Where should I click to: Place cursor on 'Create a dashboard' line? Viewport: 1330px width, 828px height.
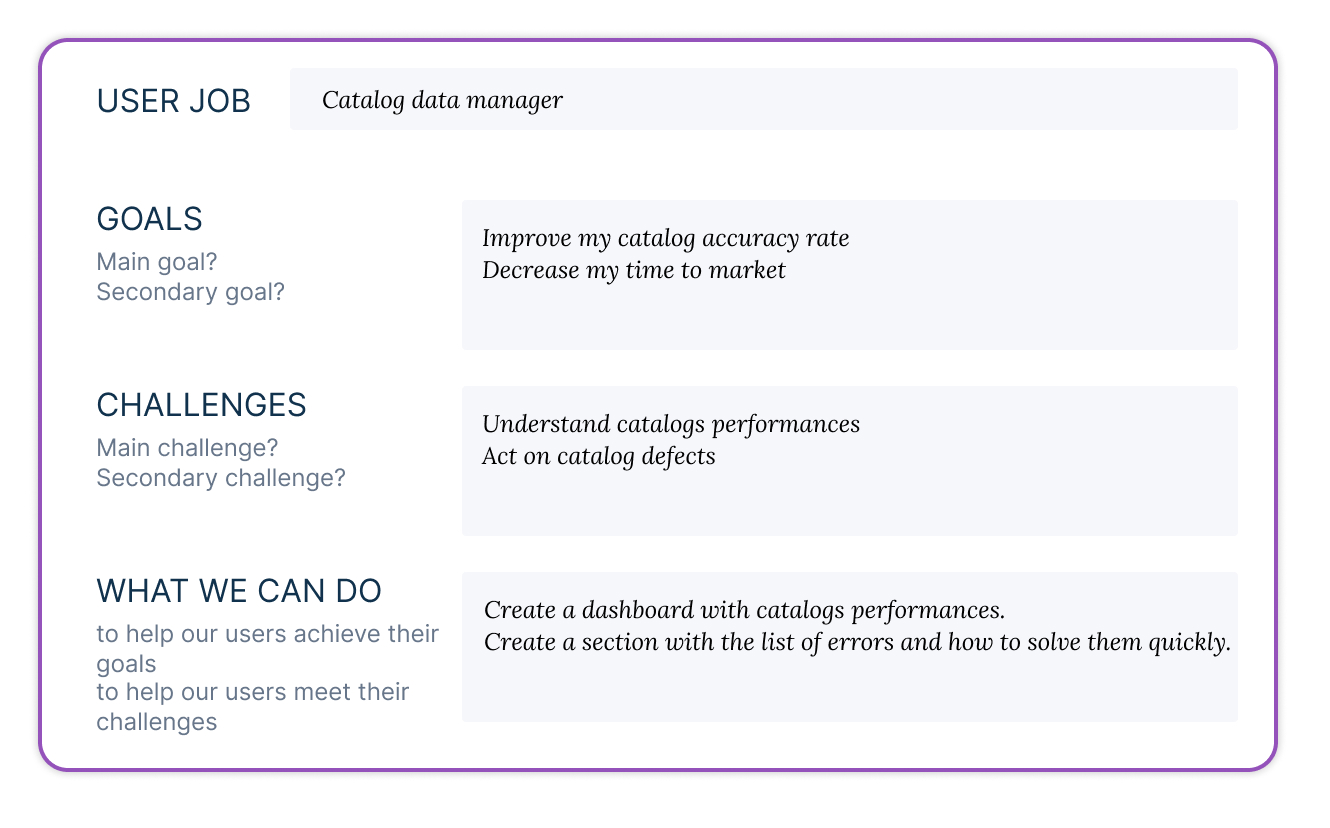(x=744, y=610)
